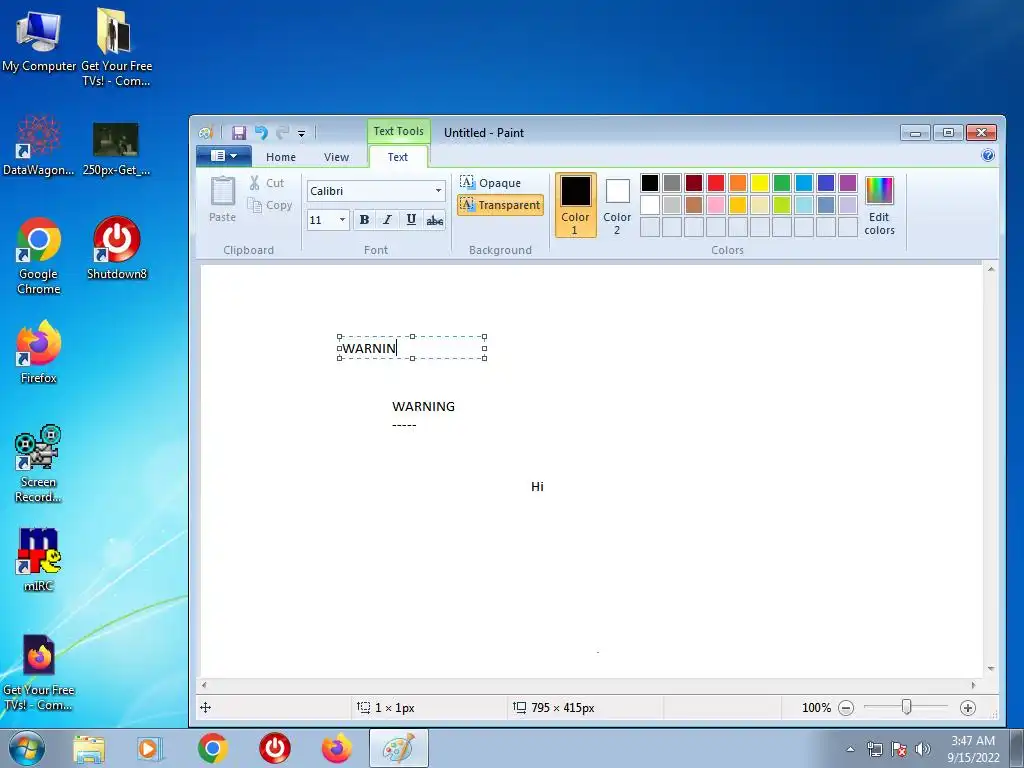
Task: Select Transparent background option
Action: [500, 205]
